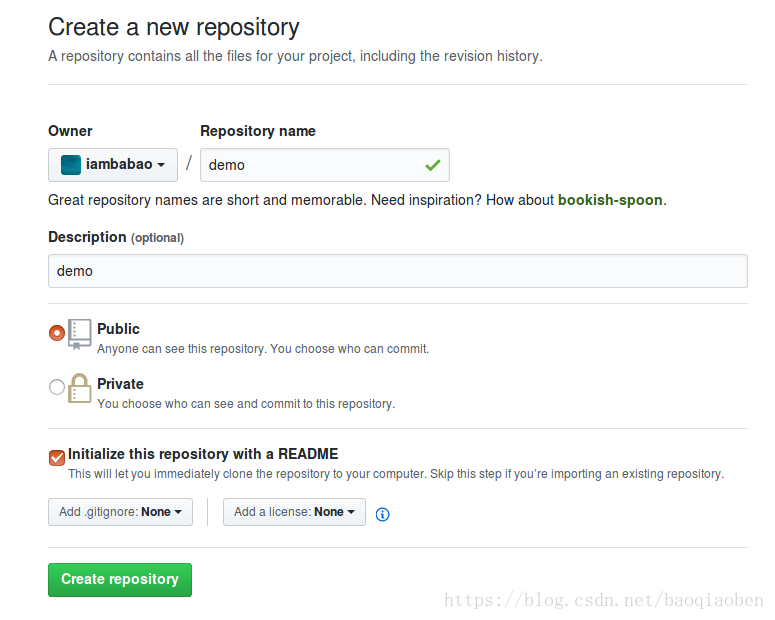Click the Public label text
The height and width of the screenshot is (620, 775).
118,329
